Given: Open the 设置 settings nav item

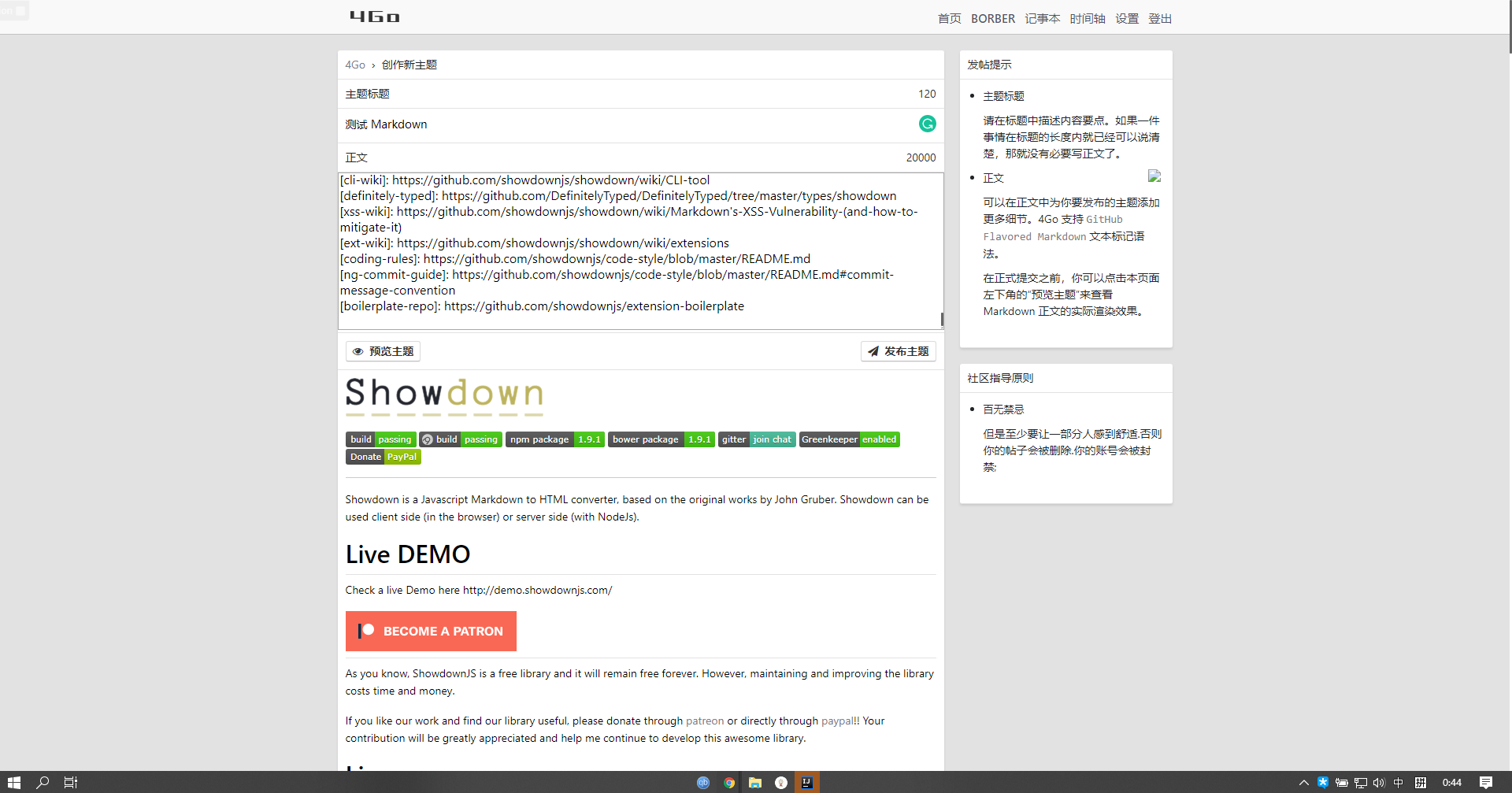Looking at the screenshot, I should click(x=1126, y=18).
